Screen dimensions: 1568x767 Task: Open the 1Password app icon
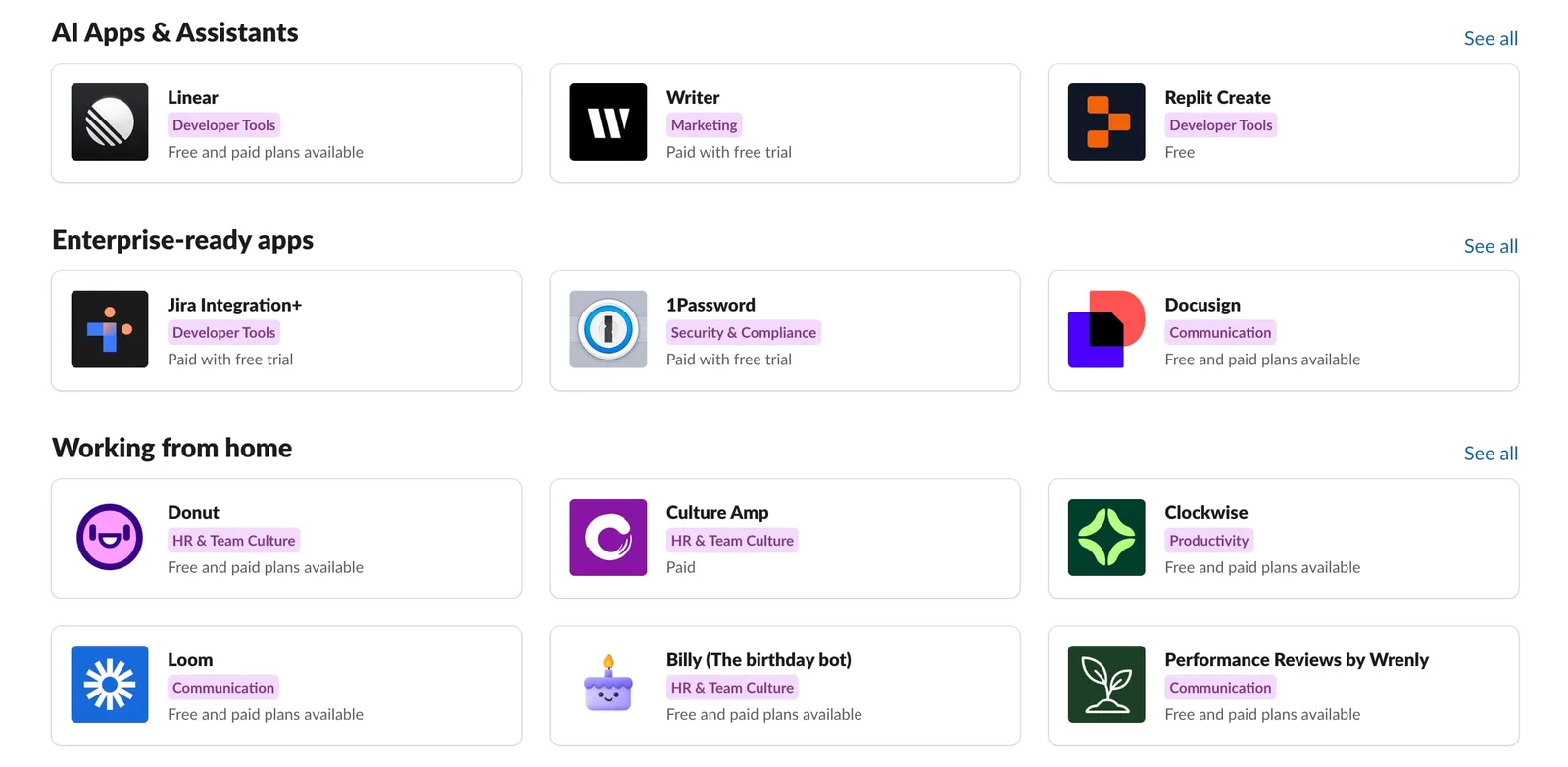608,329
